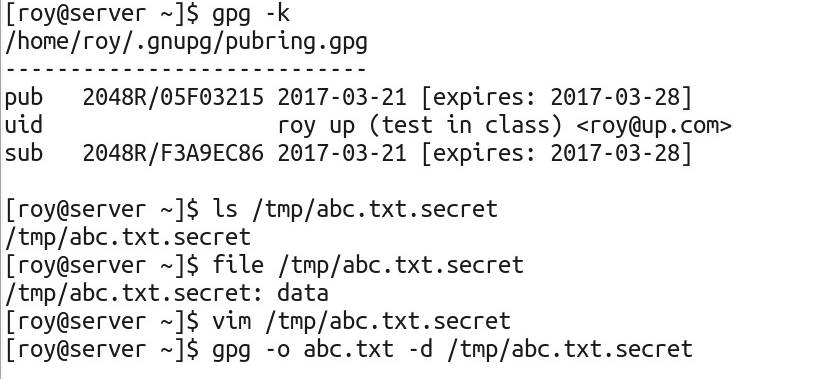Click the sub line expiry date
816x379 pixels.
(x=615, y=154)
